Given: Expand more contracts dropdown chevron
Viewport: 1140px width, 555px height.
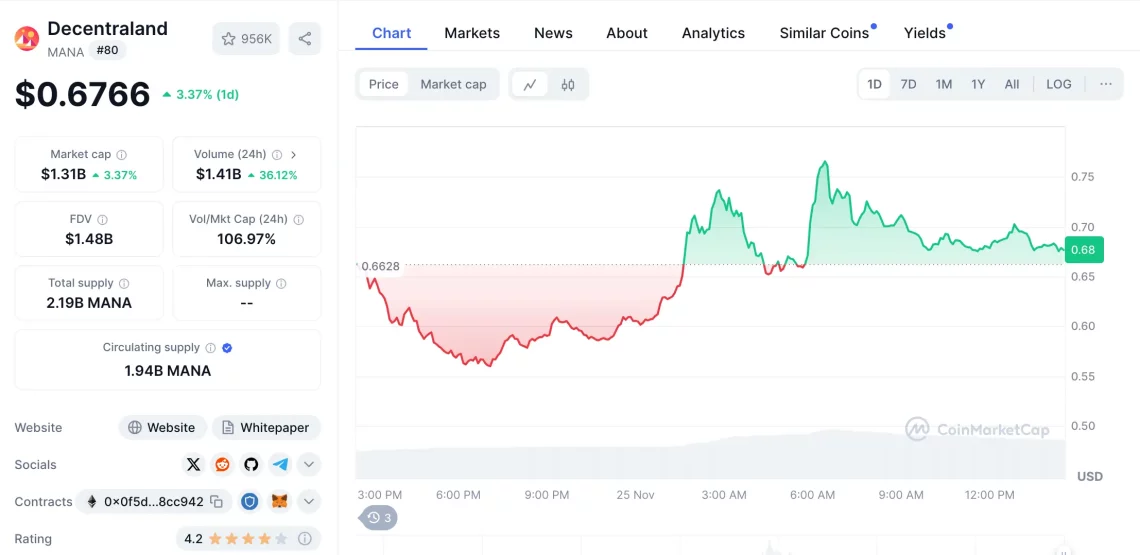Looking at the screenshot, I should (x=309, y=502).
